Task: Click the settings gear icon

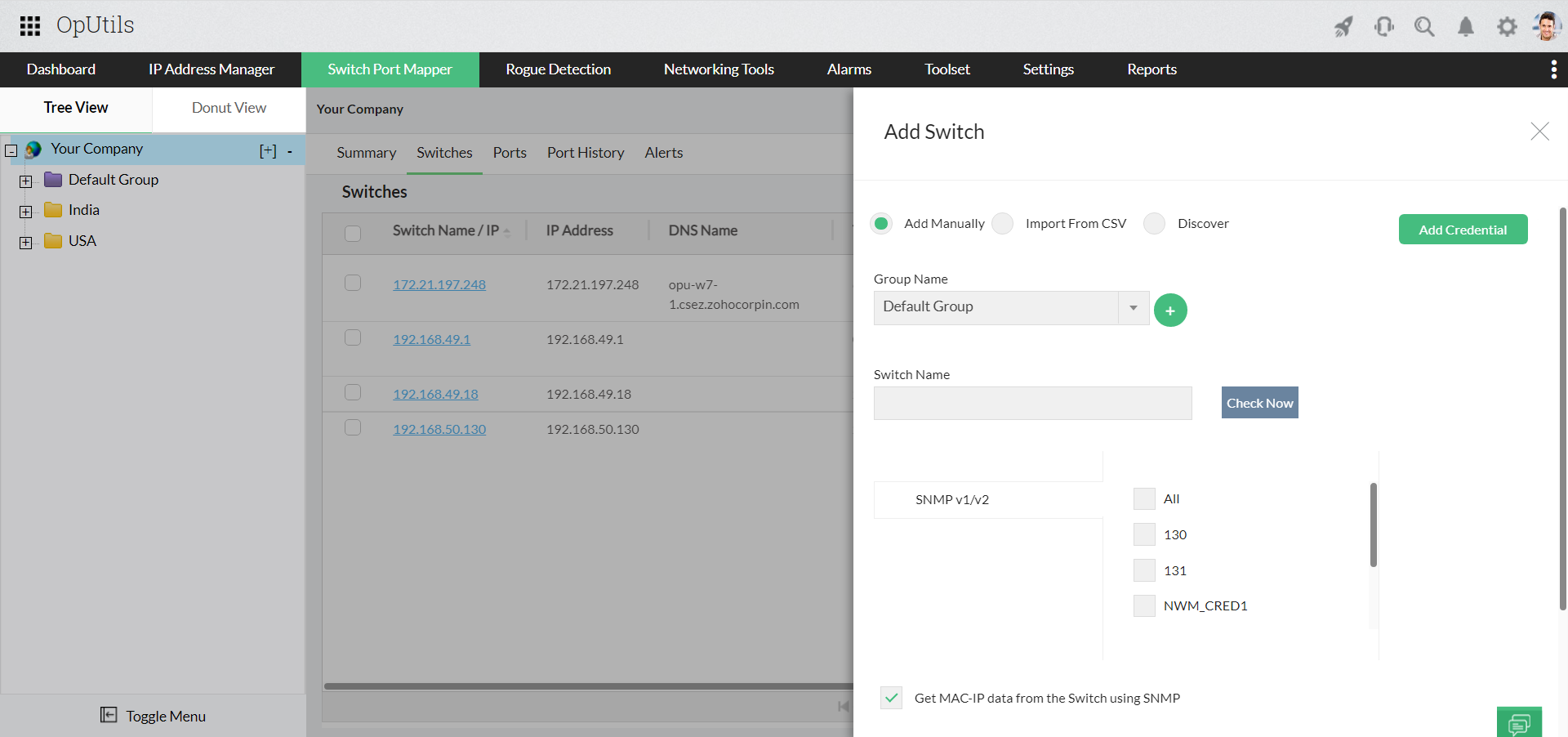Action: click(x=1507, y=27)
